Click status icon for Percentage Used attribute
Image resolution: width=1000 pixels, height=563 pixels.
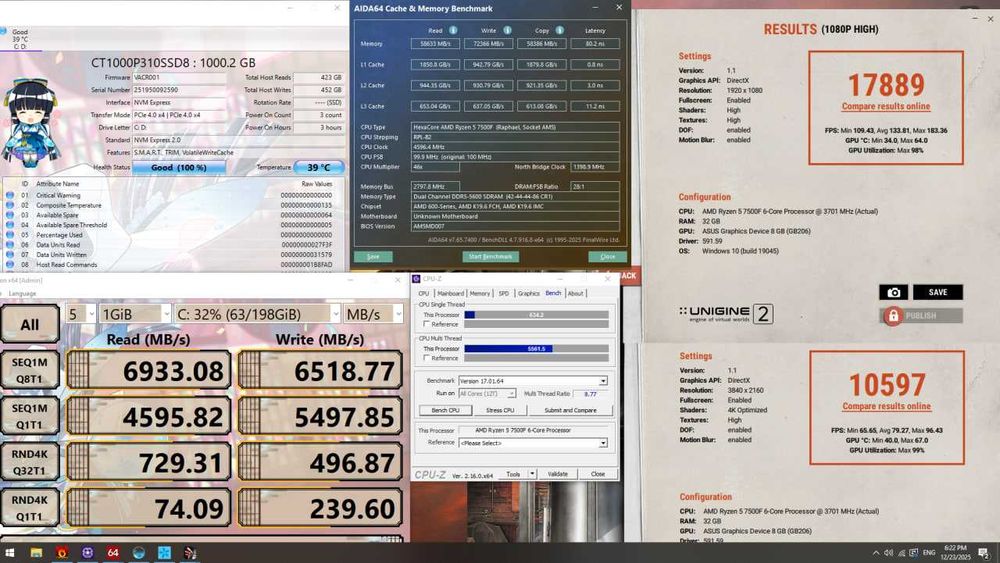pyautogui.click(x=10, y=235)
